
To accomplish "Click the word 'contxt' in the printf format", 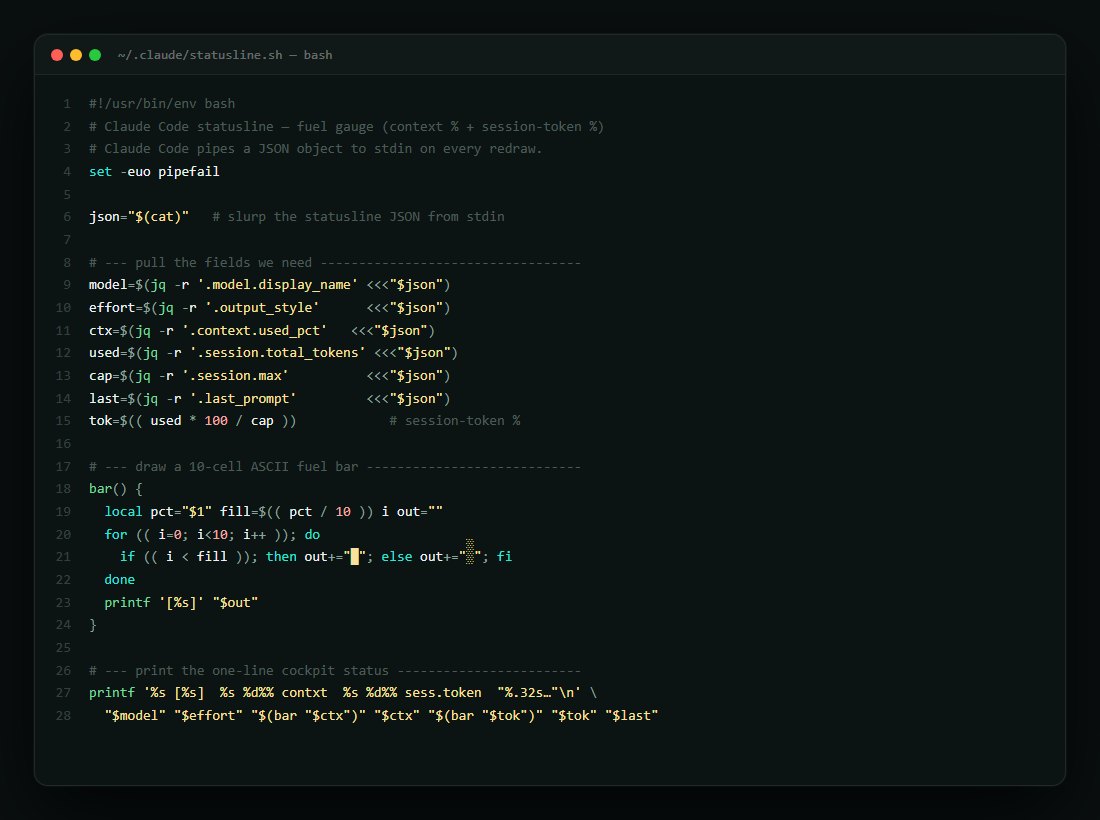I will coord(304,693).
